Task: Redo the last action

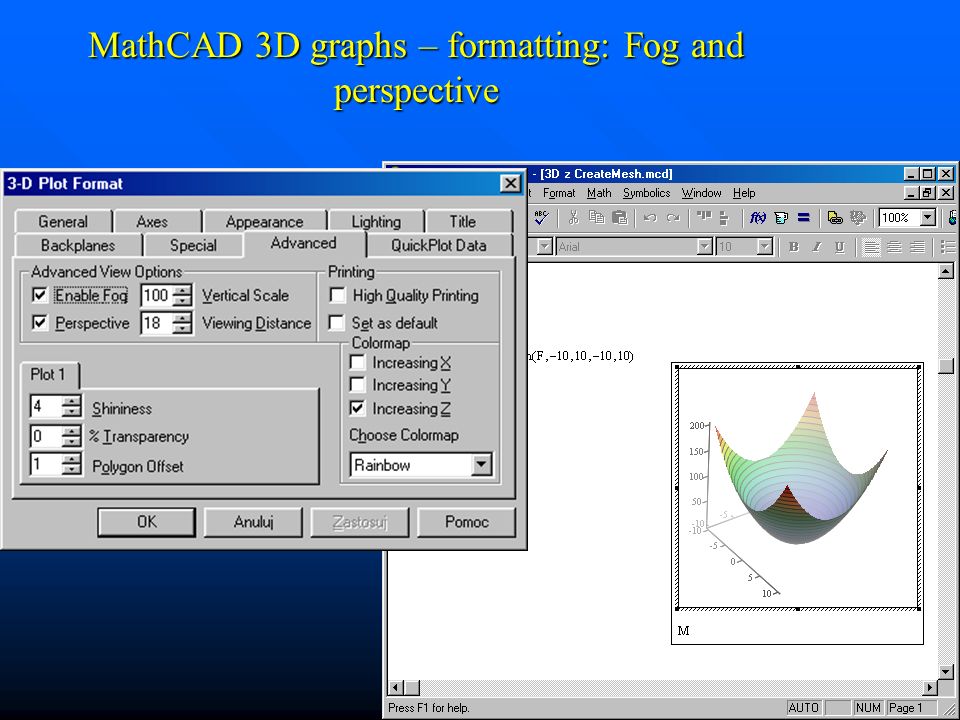Action: (x=673, y=217)
